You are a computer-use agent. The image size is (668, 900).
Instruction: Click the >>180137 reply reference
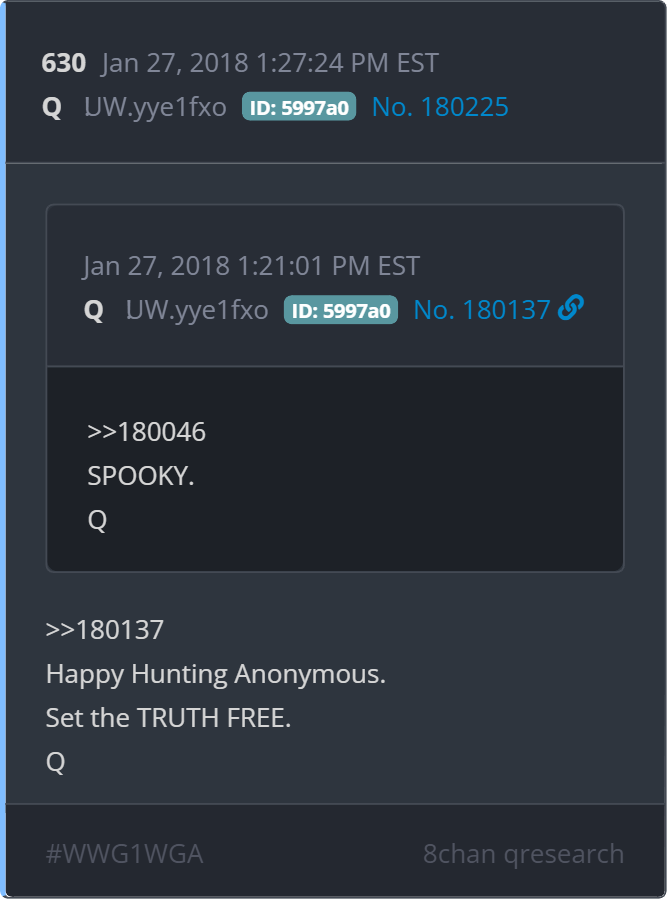[x=104, y=630]
